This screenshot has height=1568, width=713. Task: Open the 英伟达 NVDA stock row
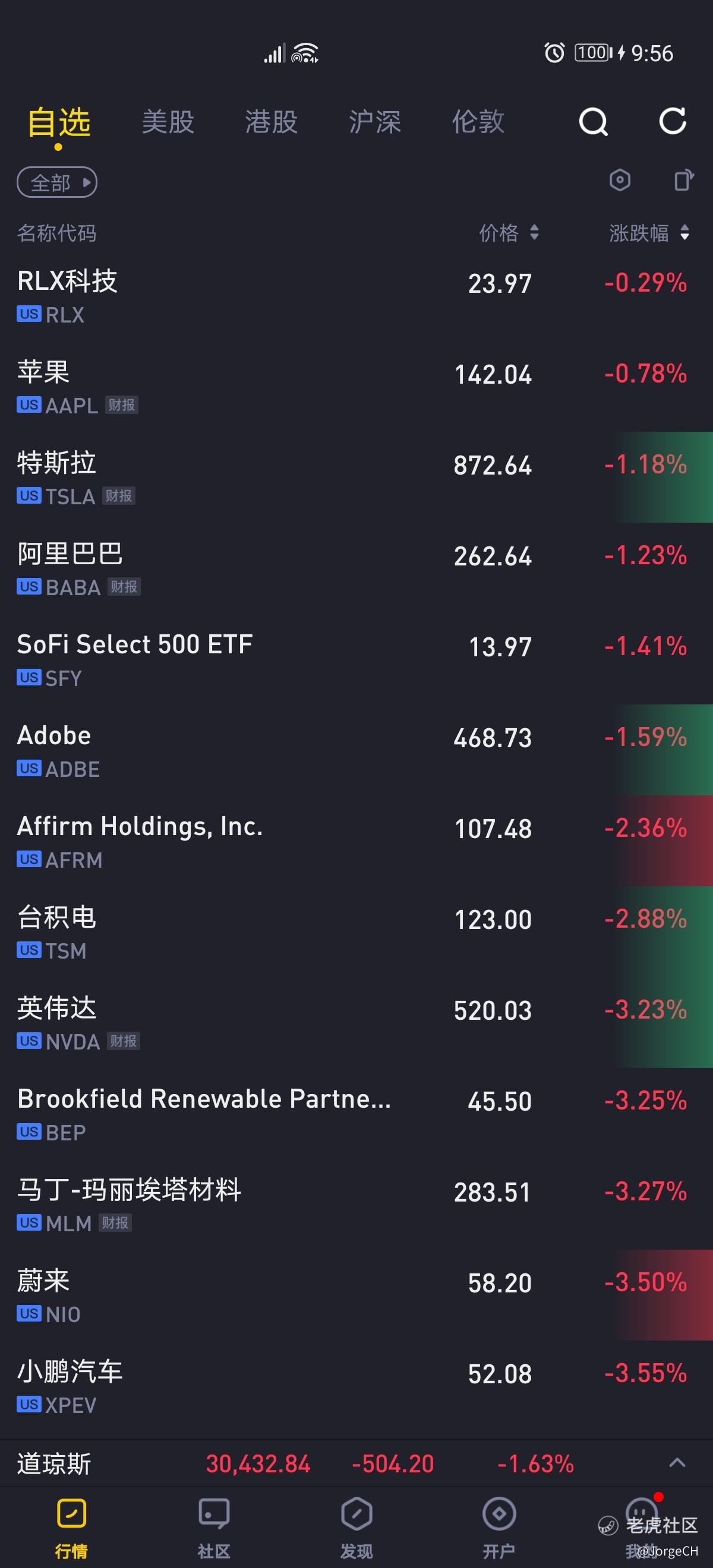pyautogui.click(x=356, y=1023)
